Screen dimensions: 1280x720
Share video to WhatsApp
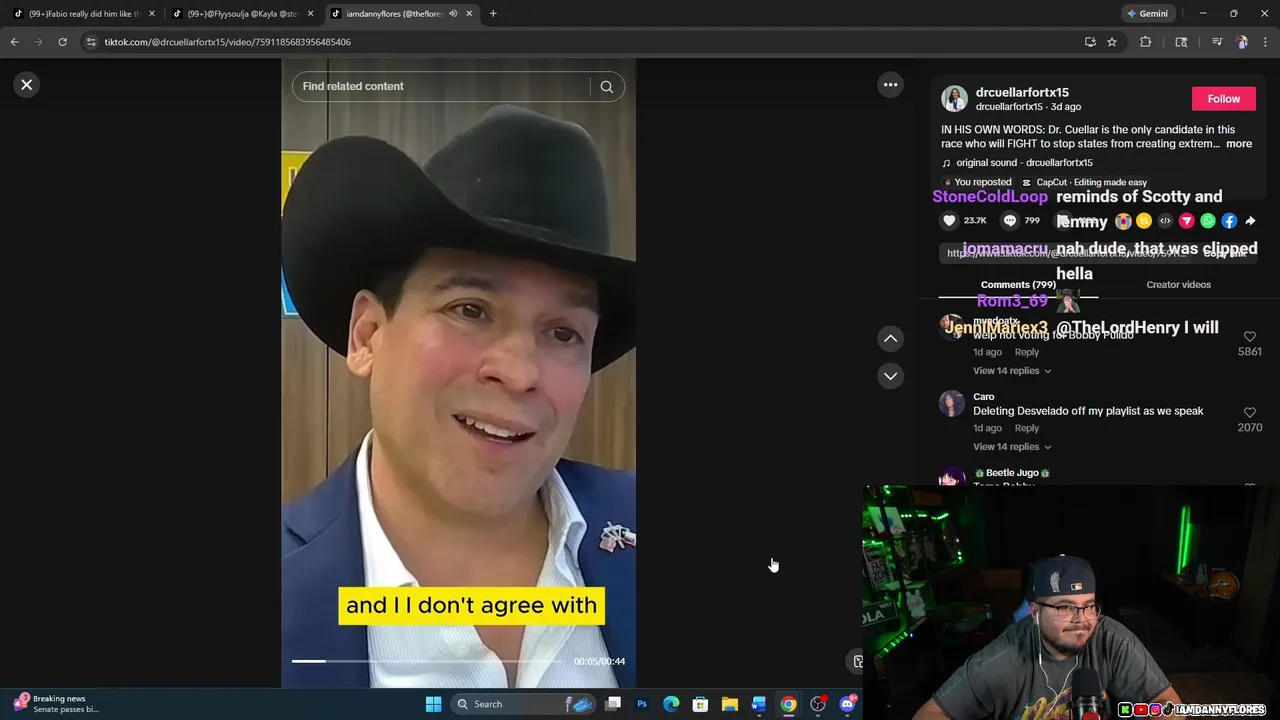(x=1208, y=221)
